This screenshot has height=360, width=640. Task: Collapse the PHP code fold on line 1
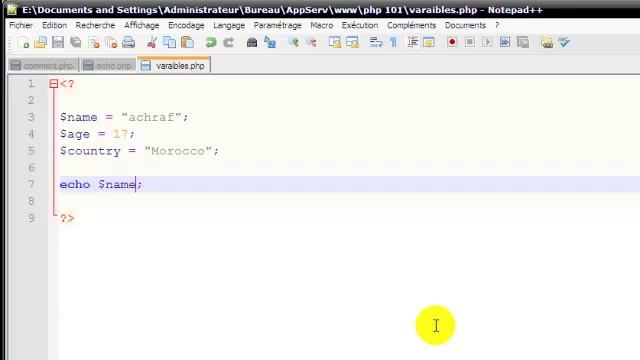click(x=53, y=84)
